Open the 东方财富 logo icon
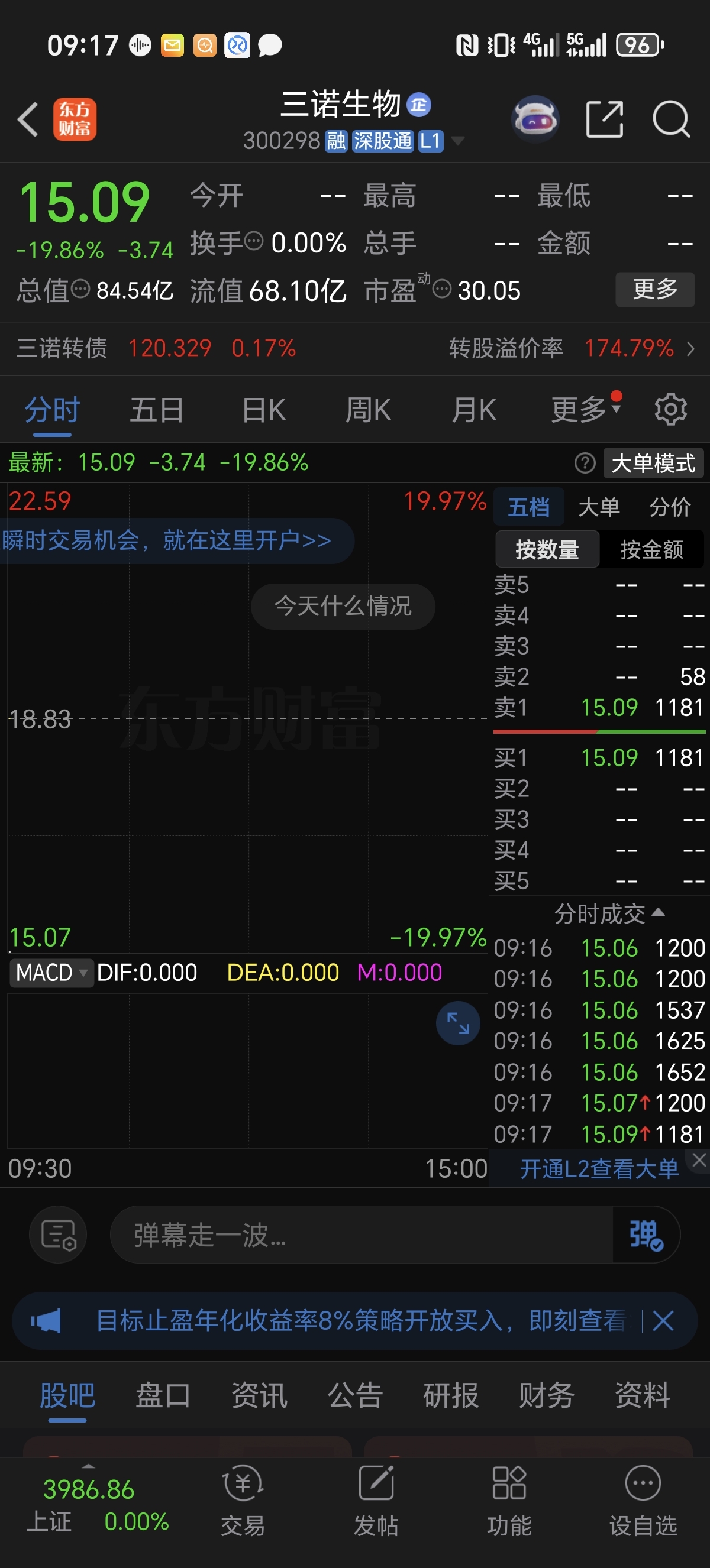This screenshot has height=1568, width=710. 75,119
